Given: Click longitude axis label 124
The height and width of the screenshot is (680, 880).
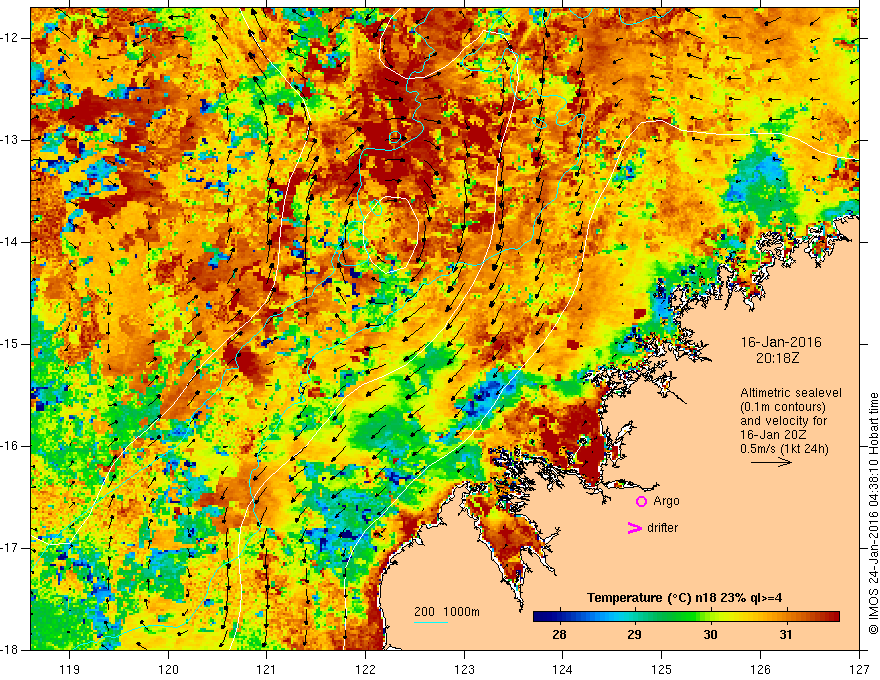Looking at the screenshot, I should 563,669.
